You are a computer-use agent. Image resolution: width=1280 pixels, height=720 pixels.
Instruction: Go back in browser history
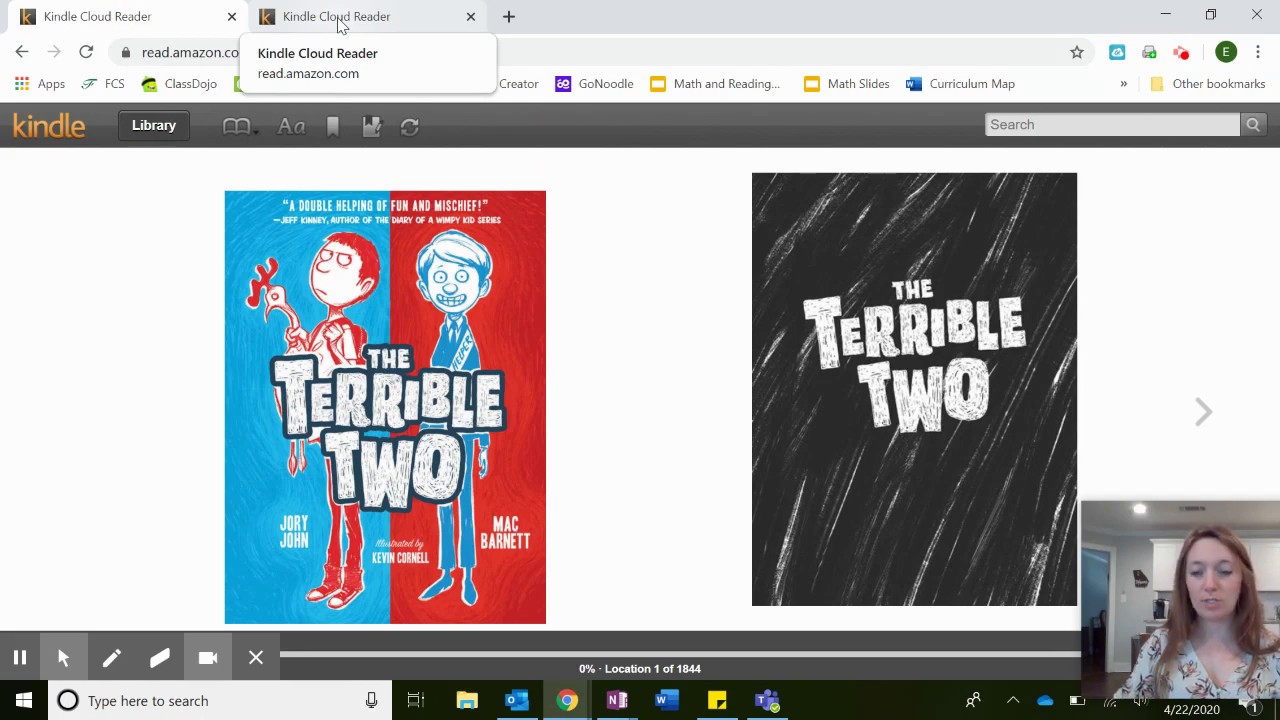click(22, 52)
